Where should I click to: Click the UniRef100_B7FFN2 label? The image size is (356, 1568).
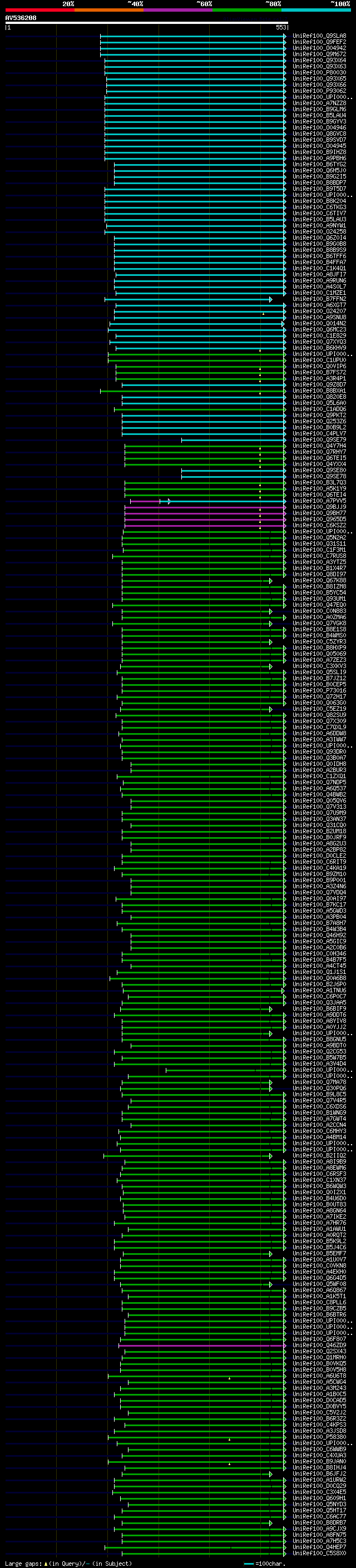(319, 299)
